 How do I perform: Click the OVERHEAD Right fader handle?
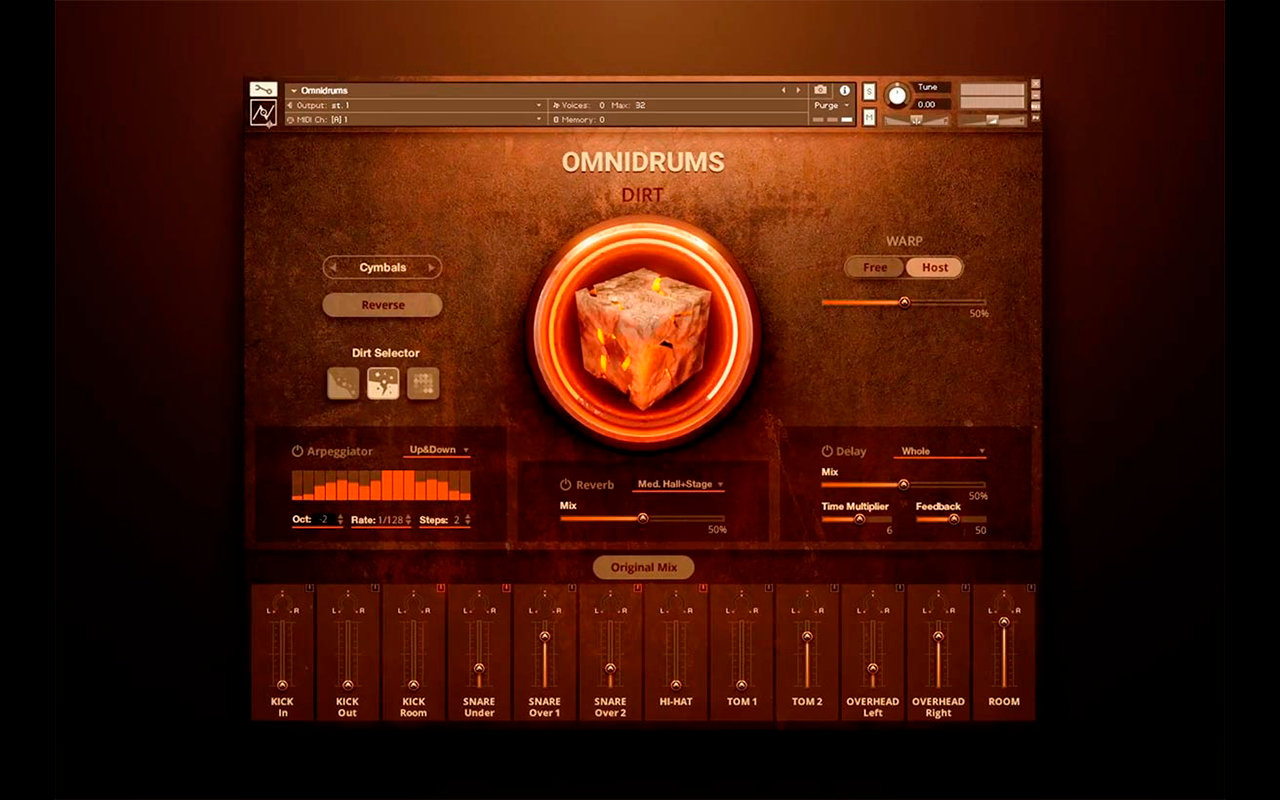(x=938, y=636)
